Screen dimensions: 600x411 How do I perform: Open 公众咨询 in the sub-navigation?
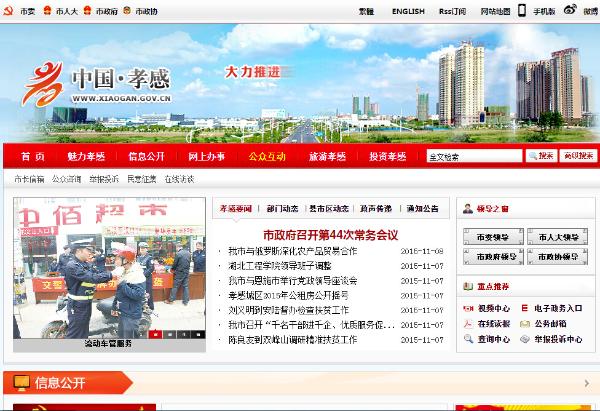[x=67, y=179]
